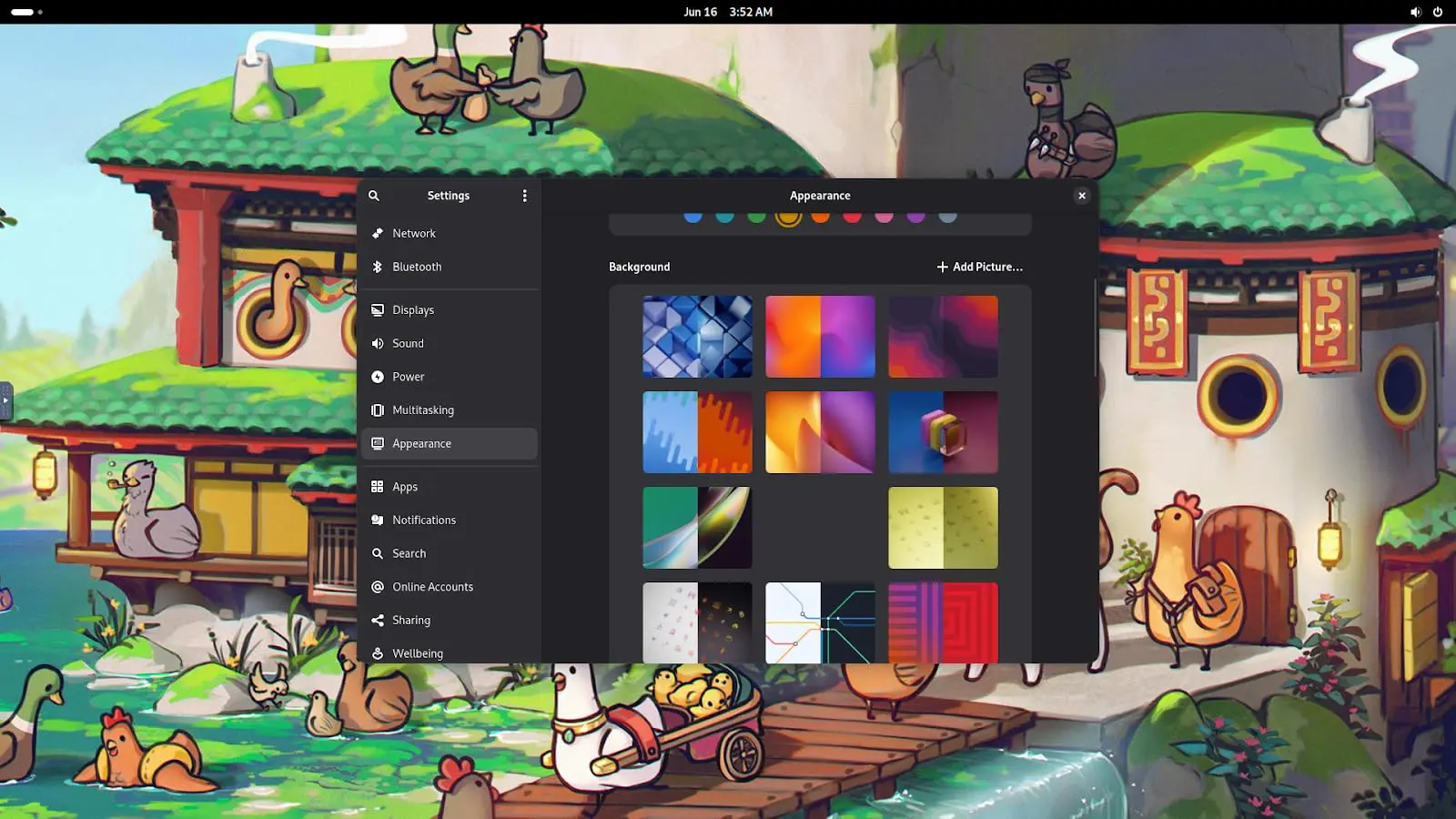Screen dimensions: 1456x819
Task: Select the blue and orange drips wallpaper
Action: tap(698, 432)
